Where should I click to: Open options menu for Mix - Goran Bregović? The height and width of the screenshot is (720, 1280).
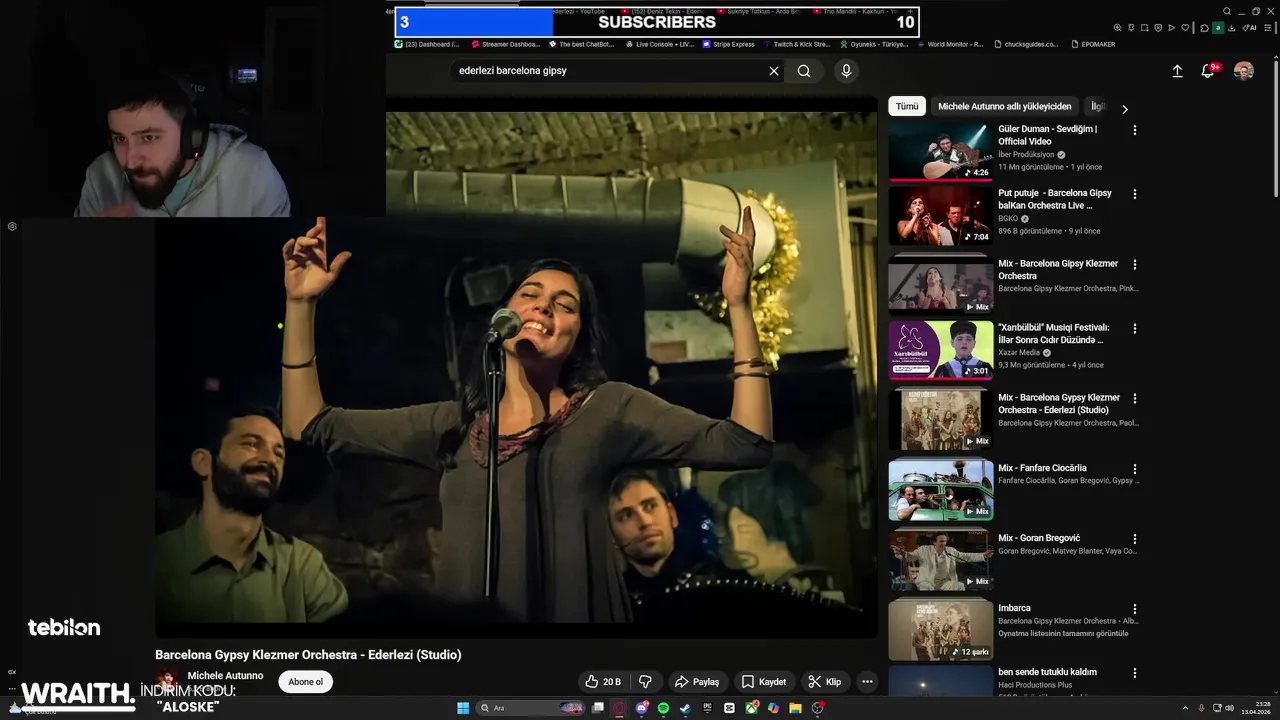[x=1134, y=539]
